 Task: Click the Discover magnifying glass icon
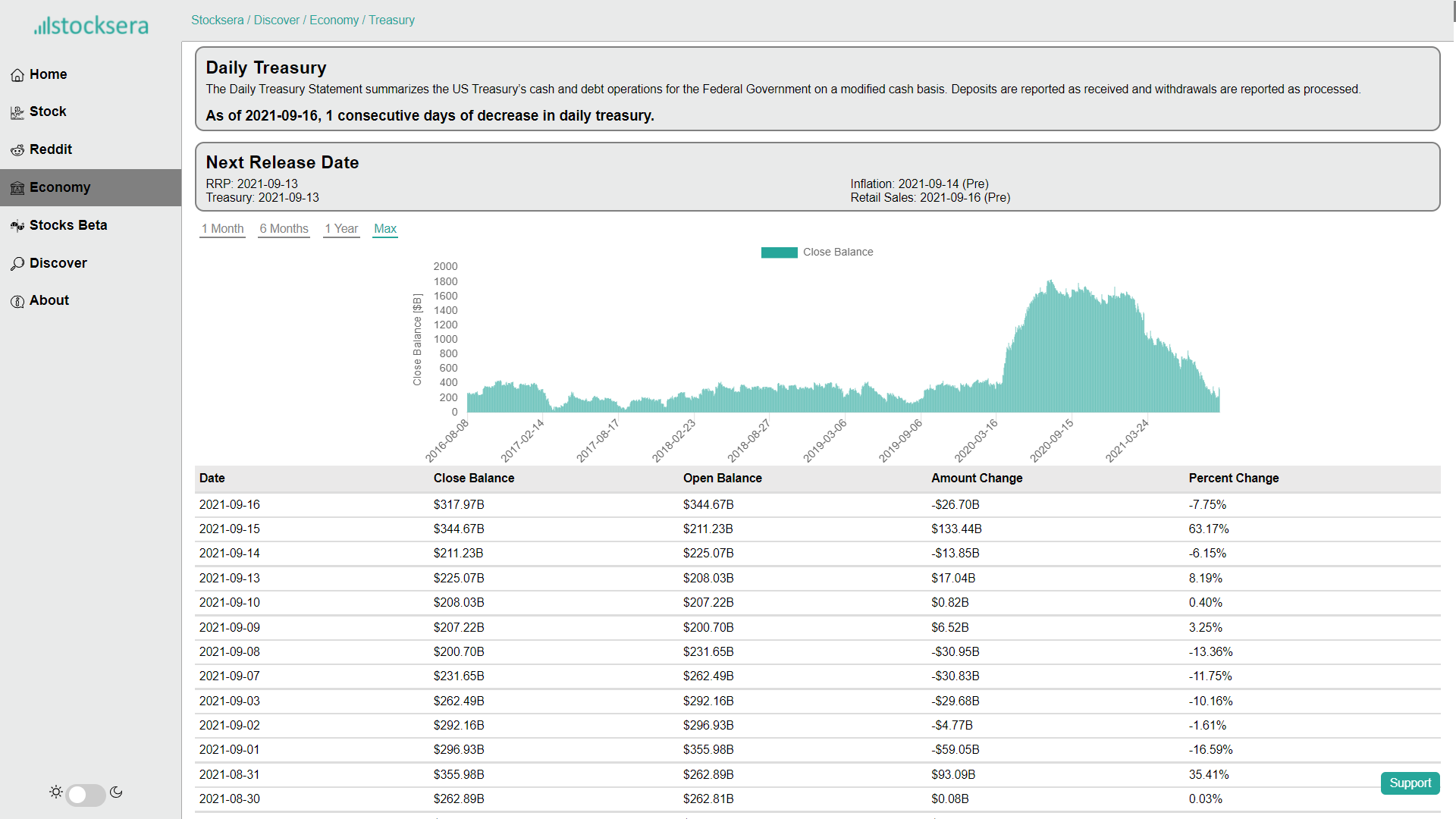pyautogui.click(x=17, y=264)
